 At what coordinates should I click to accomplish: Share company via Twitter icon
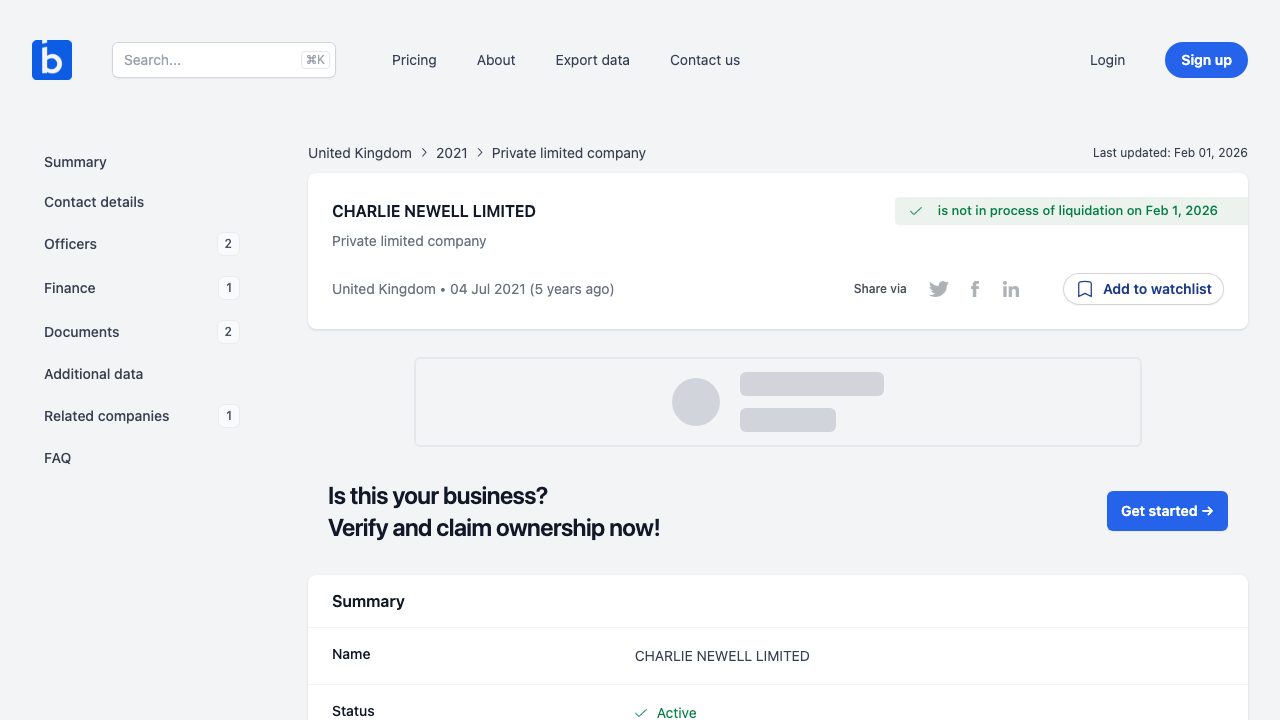coord(938,289)
